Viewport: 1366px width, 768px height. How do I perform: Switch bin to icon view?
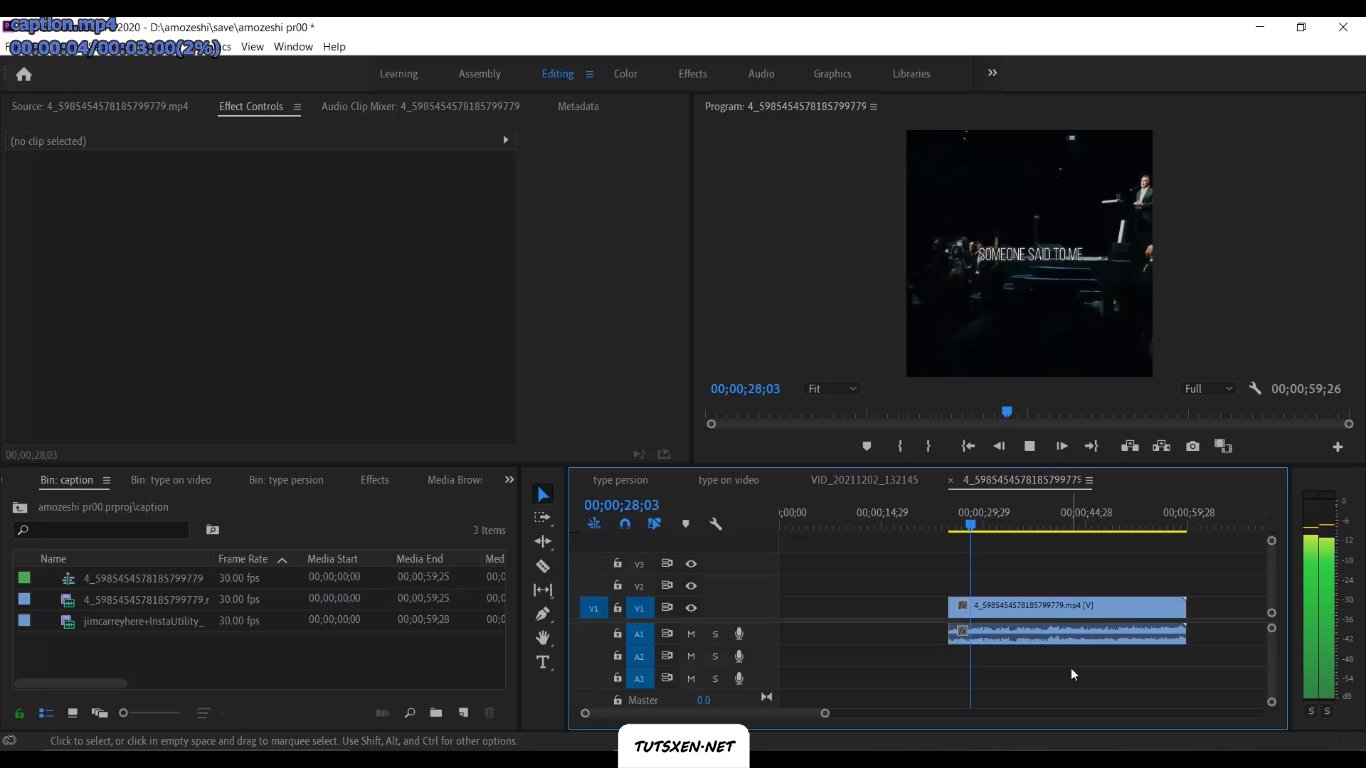coord(72,713)
